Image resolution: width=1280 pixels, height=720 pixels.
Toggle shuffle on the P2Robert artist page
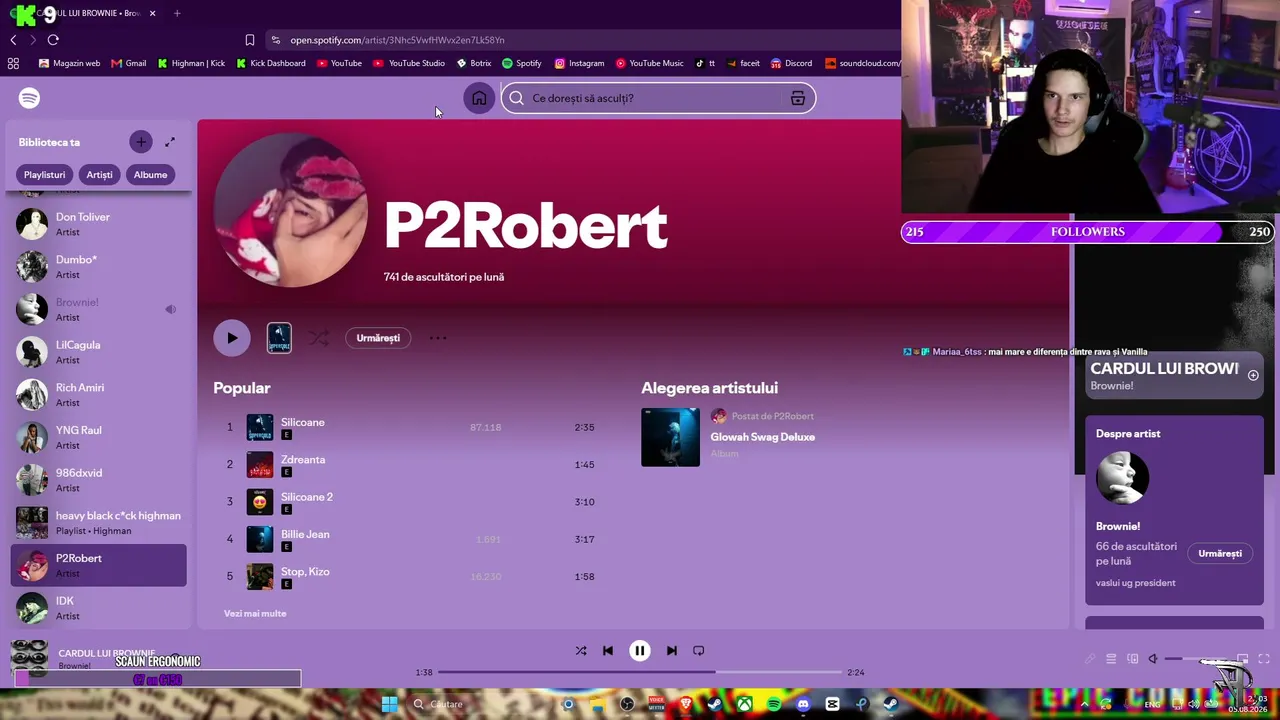[x=318, y=338]
